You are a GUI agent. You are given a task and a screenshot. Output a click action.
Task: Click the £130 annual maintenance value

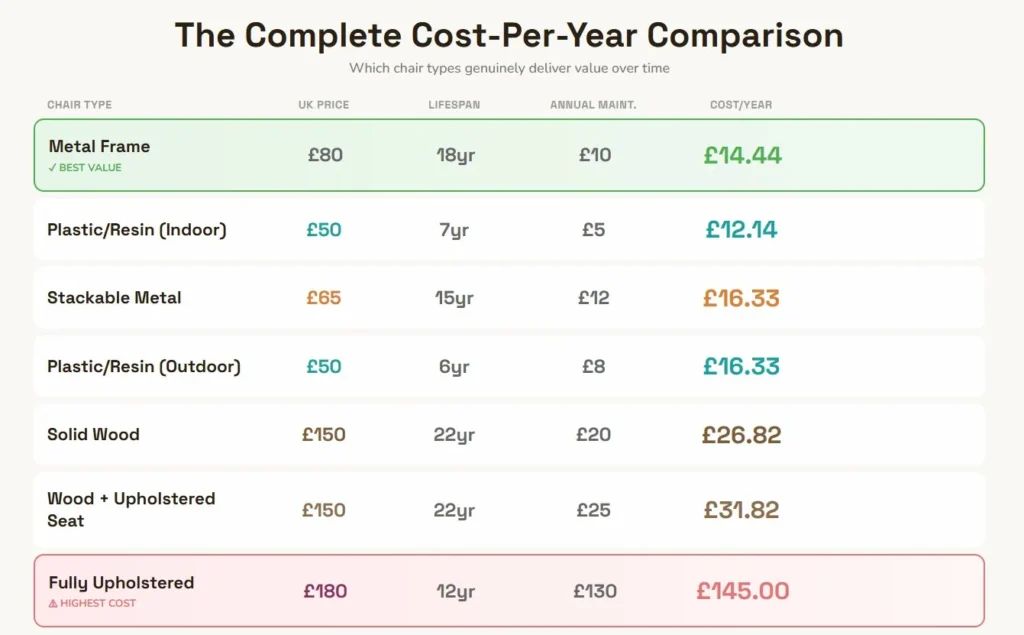coord(595,591)
